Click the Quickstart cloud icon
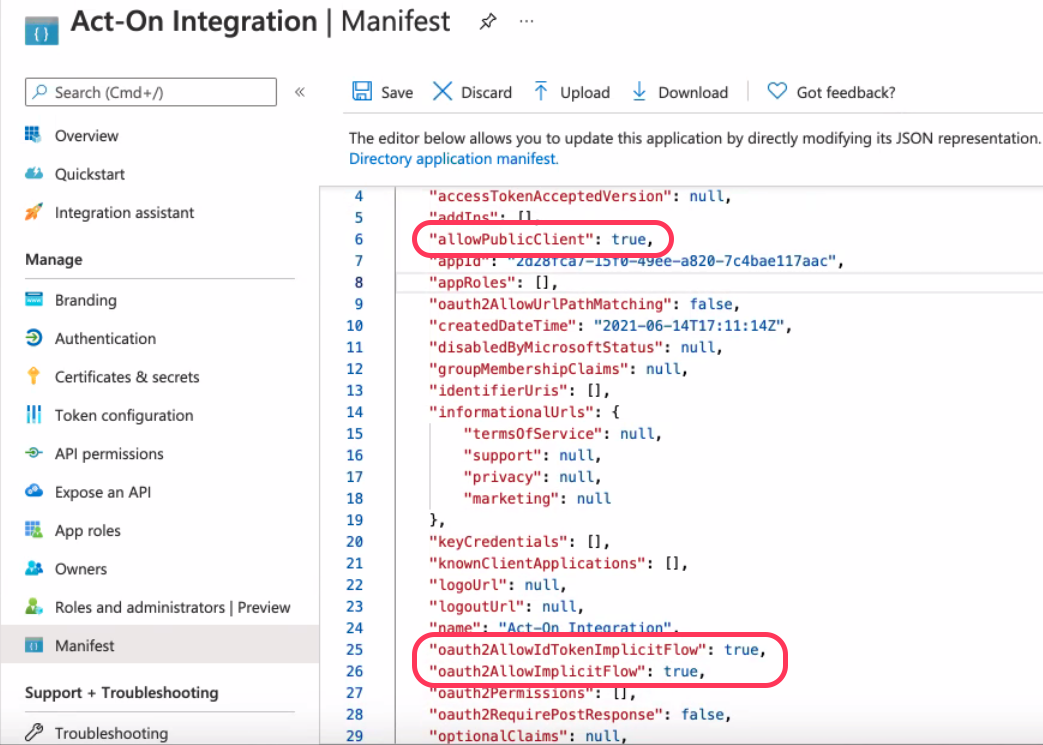Viewport: 1043px width, 745px height. pyautogui.click(x=33, y=174)
